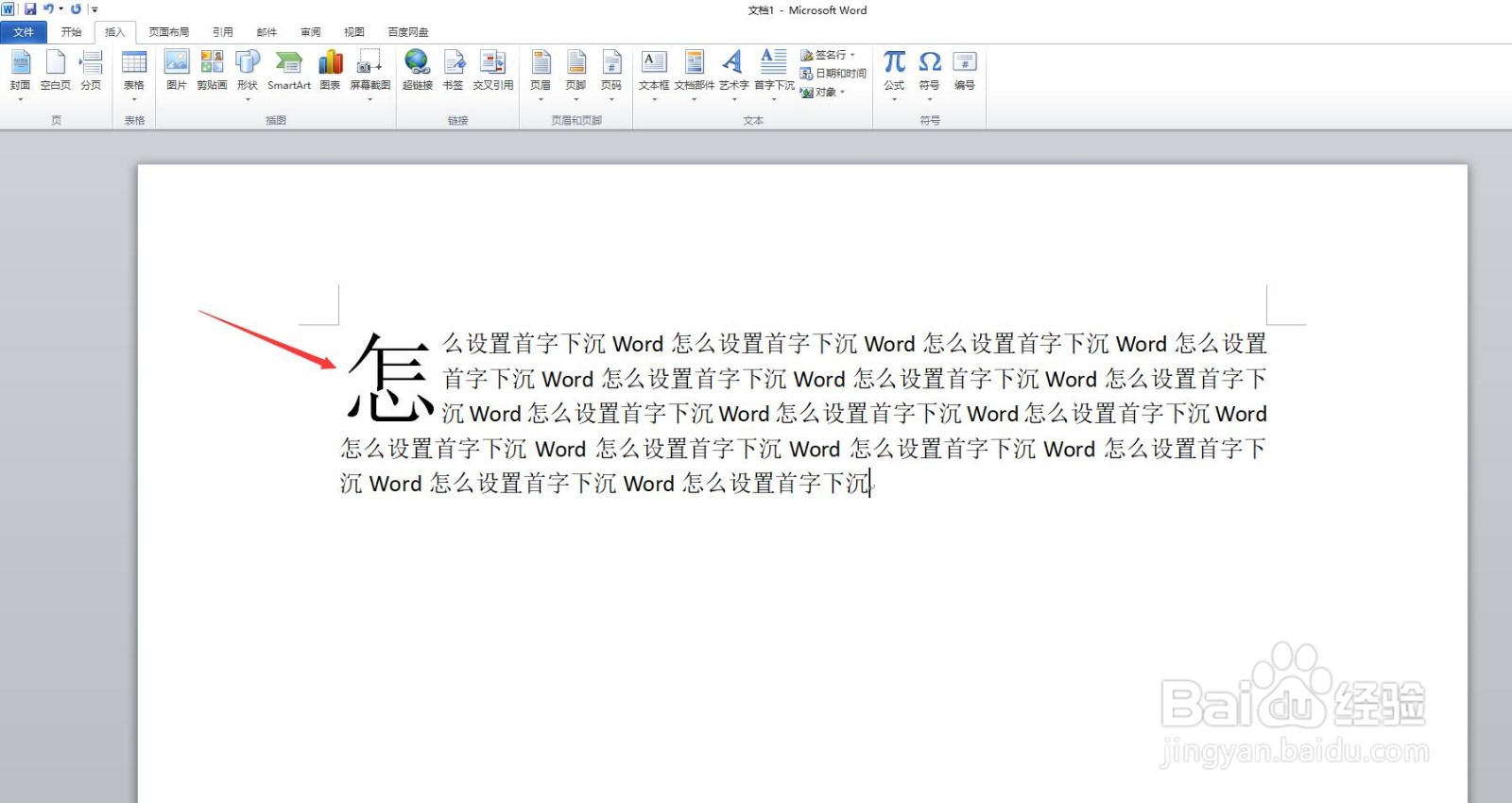The width and height of the screenshot is (1512, 803).
Task: Open the header (页眉) options
Action: 541,74
